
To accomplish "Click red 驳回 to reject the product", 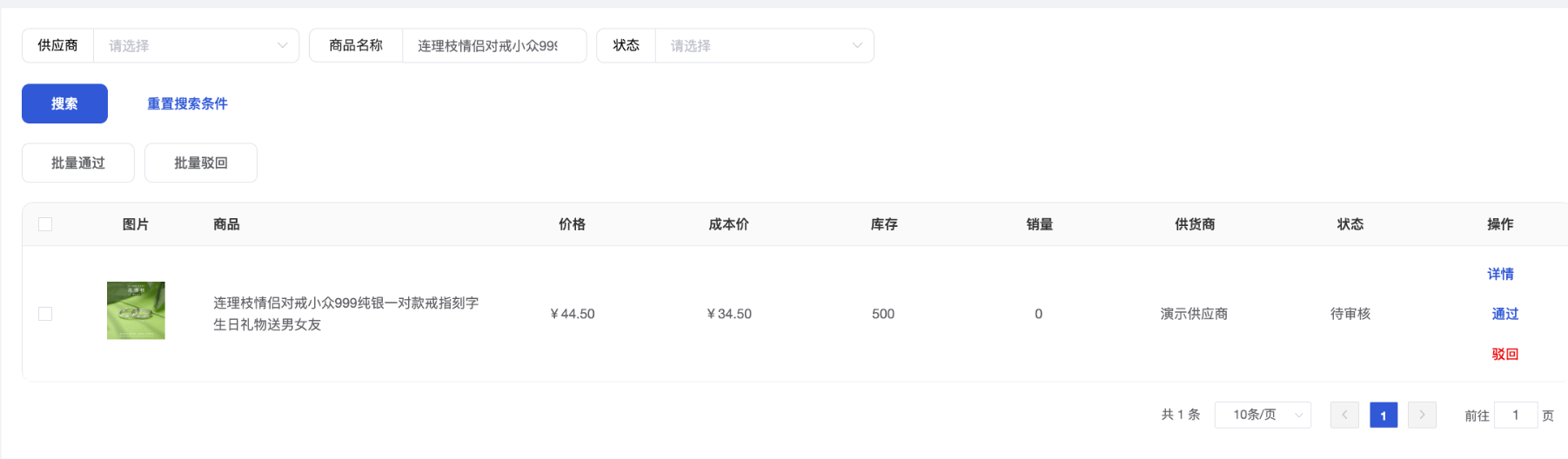I will [x=1504, y=354].
